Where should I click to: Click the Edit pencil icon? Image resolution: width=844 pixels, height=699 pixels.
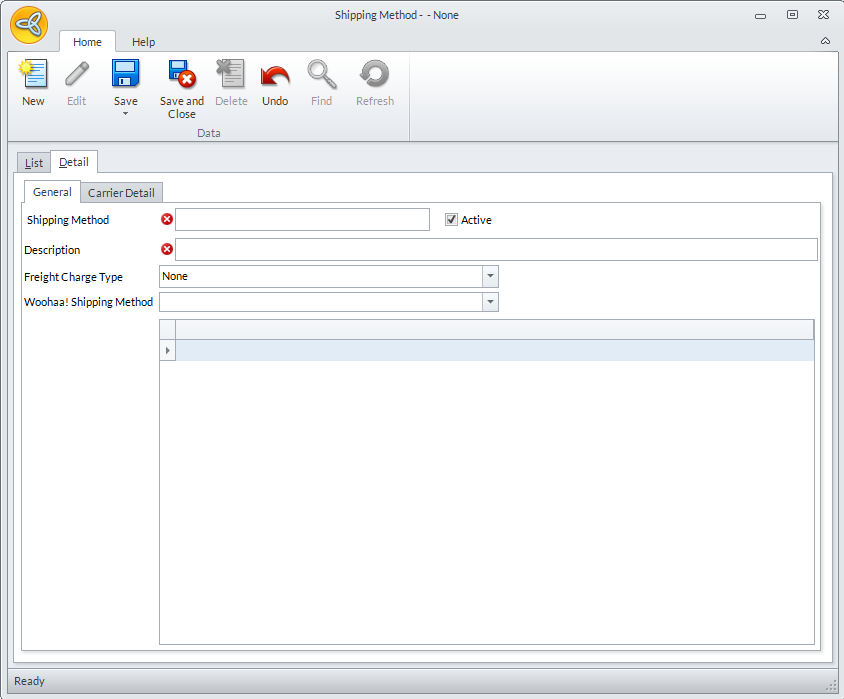click(76, 75)
